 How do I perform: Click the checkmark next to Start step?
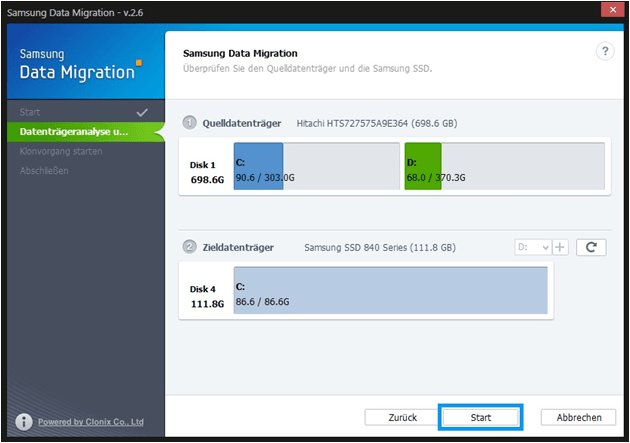click(x=142, y=112)
